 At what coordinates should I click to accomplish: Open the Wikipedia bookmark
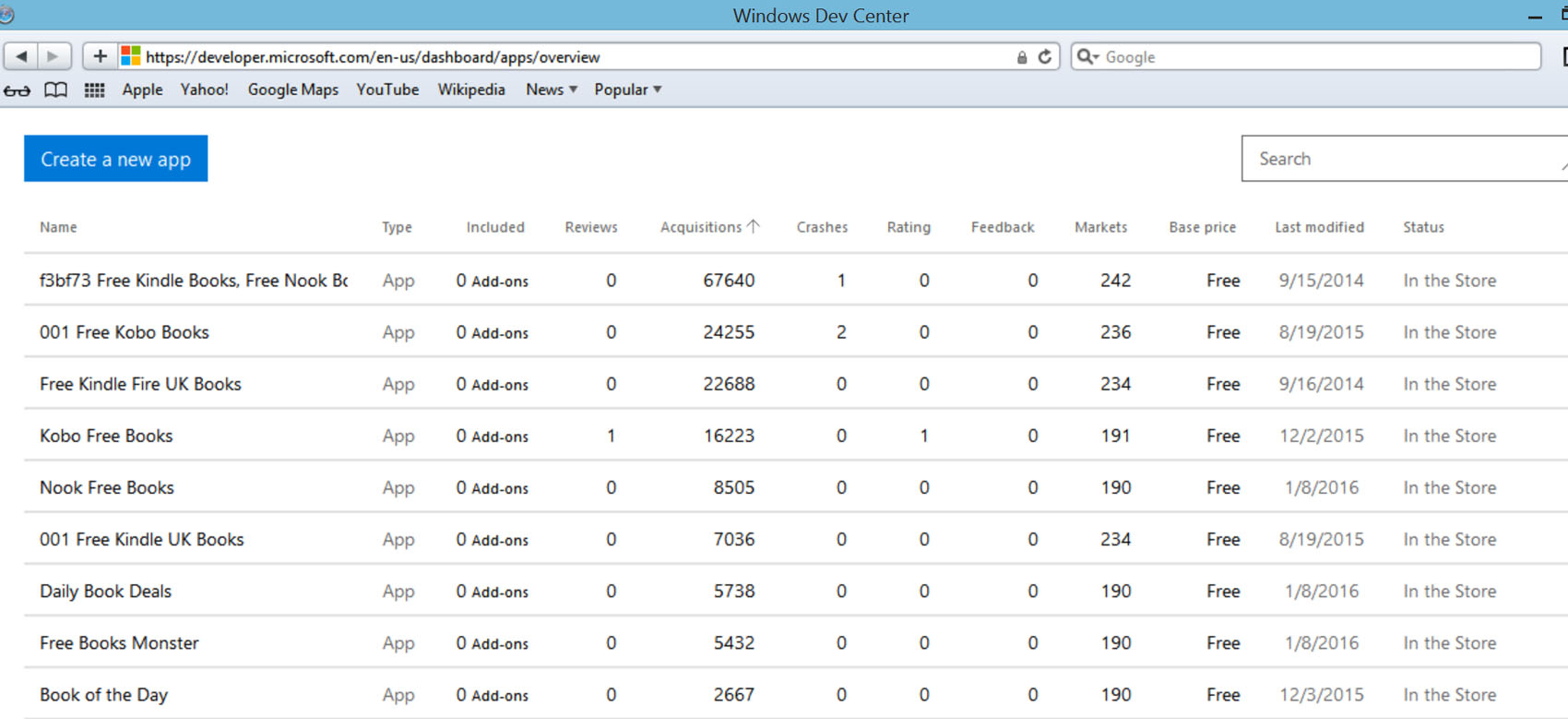(471, 90)
